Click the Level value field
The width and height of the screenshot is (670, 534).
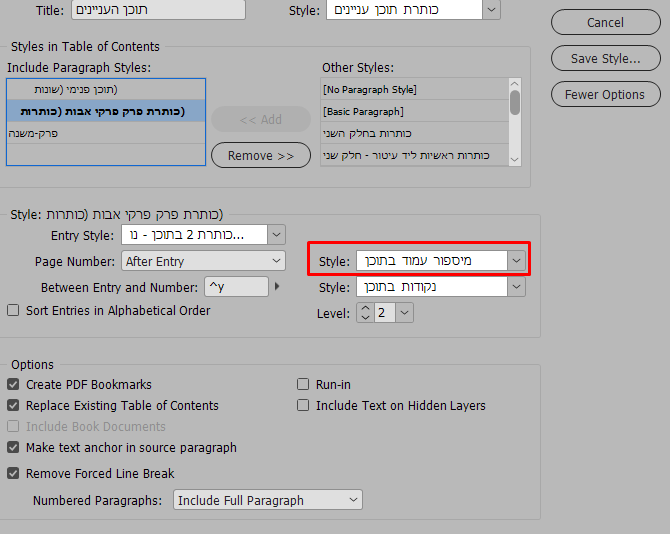[385, 313]
